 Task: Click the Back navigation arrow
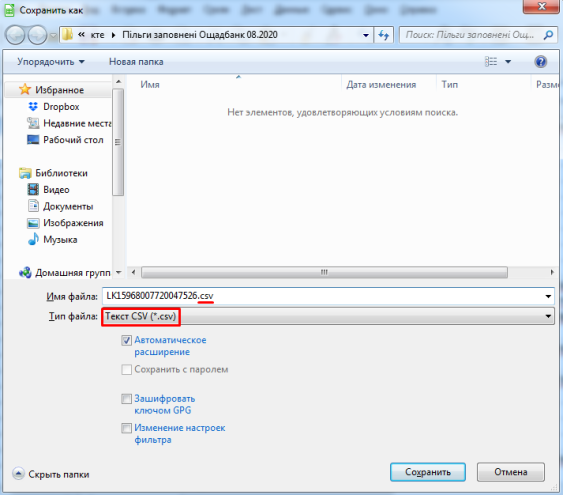tap(15, 35)
